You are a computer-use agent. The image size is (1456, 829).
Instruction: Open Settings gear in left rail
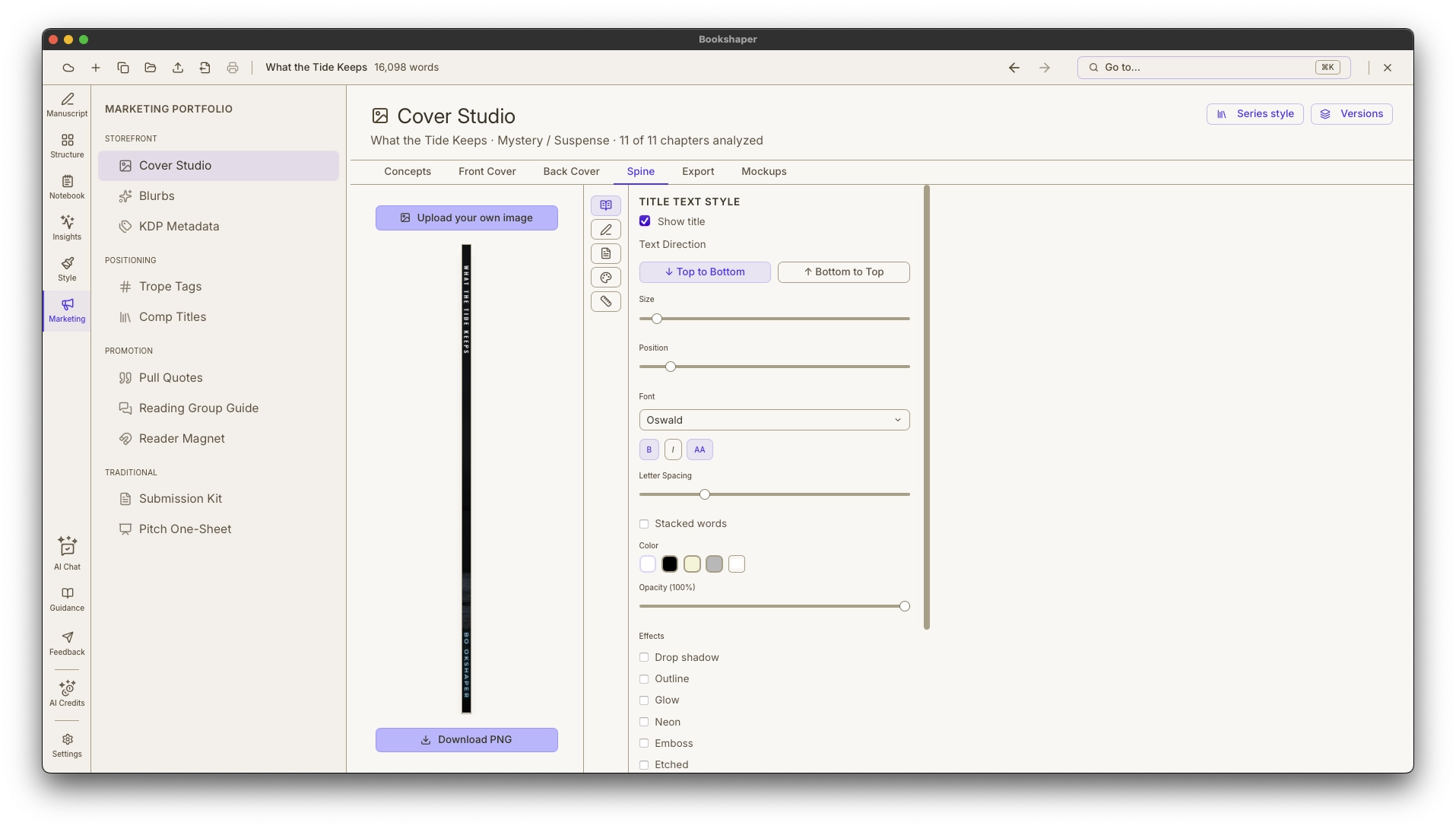pyautogui.click(x=67, y=745)
